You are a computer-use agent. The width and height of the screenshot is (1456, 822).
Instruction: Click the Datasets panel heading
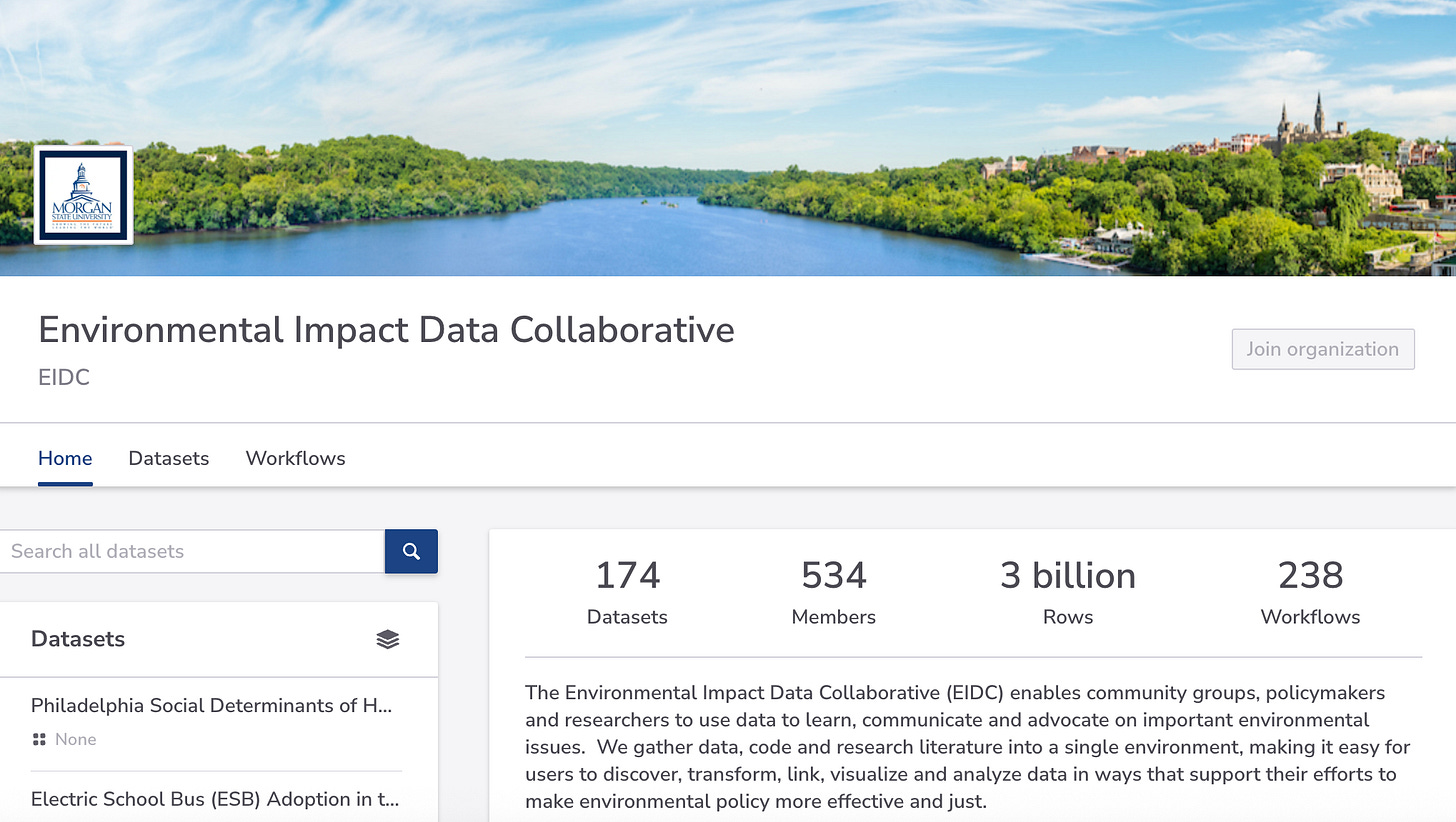click(78, 639)
